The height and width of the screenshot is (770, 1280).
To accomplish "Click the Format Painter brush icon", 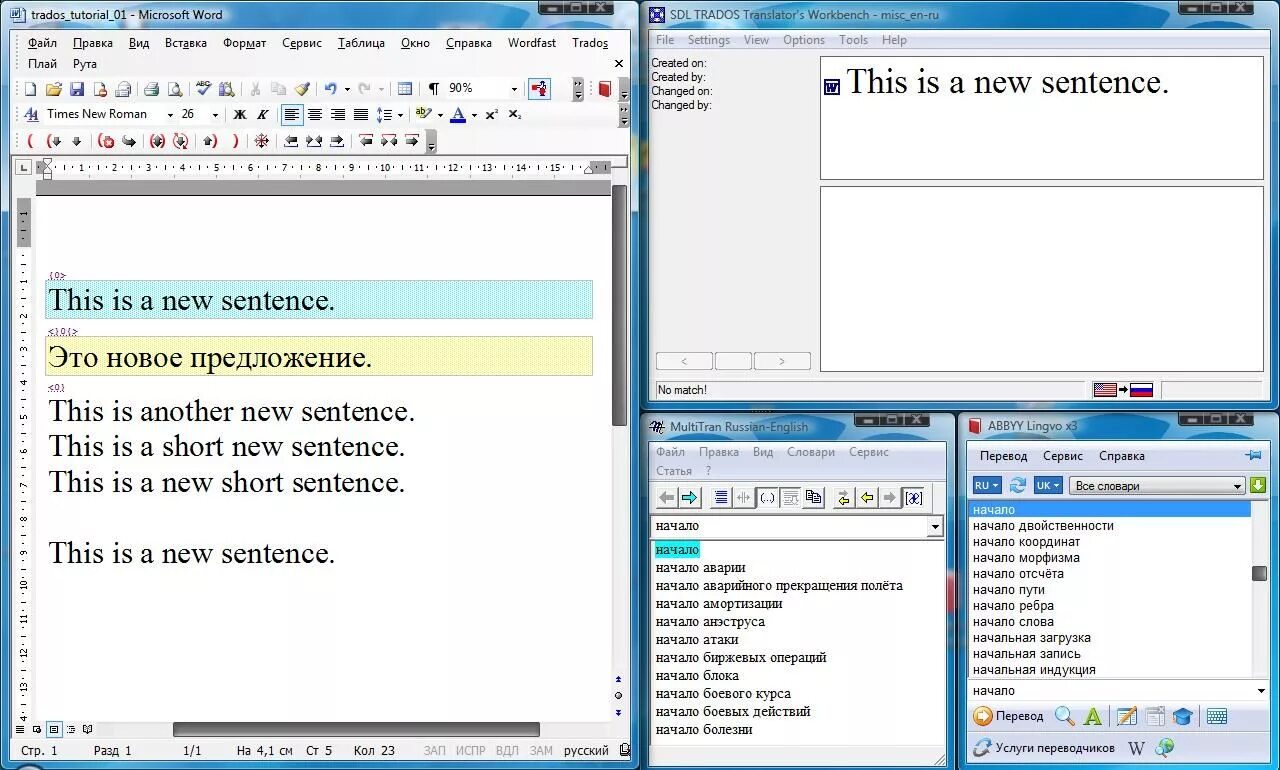I will [302, 89].
